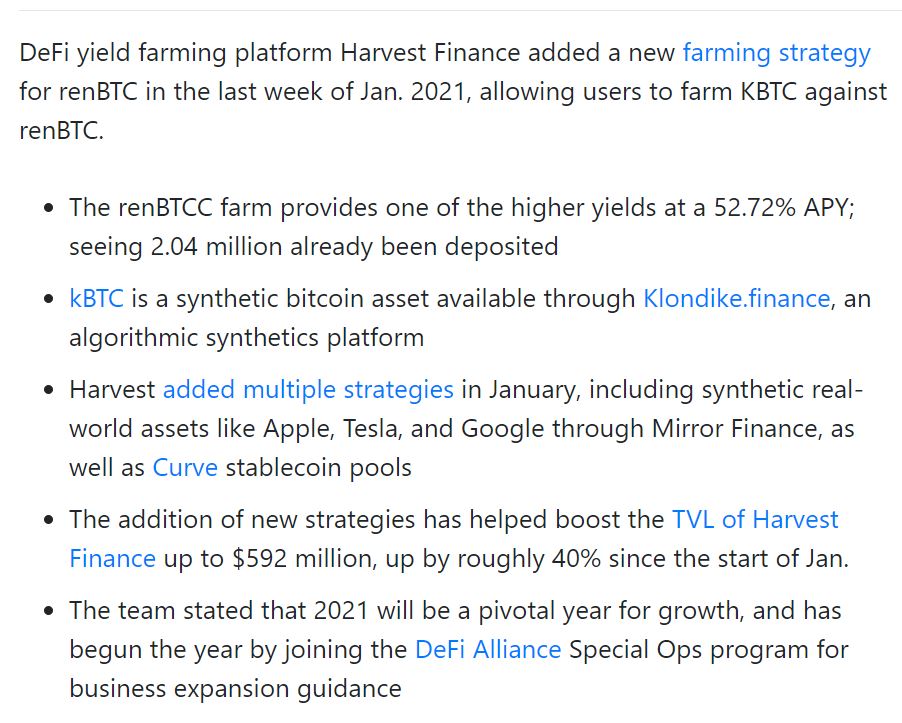The image size is (902, 723).
Task: Open 'added multiple strategies' link
Action: point(308,390)
